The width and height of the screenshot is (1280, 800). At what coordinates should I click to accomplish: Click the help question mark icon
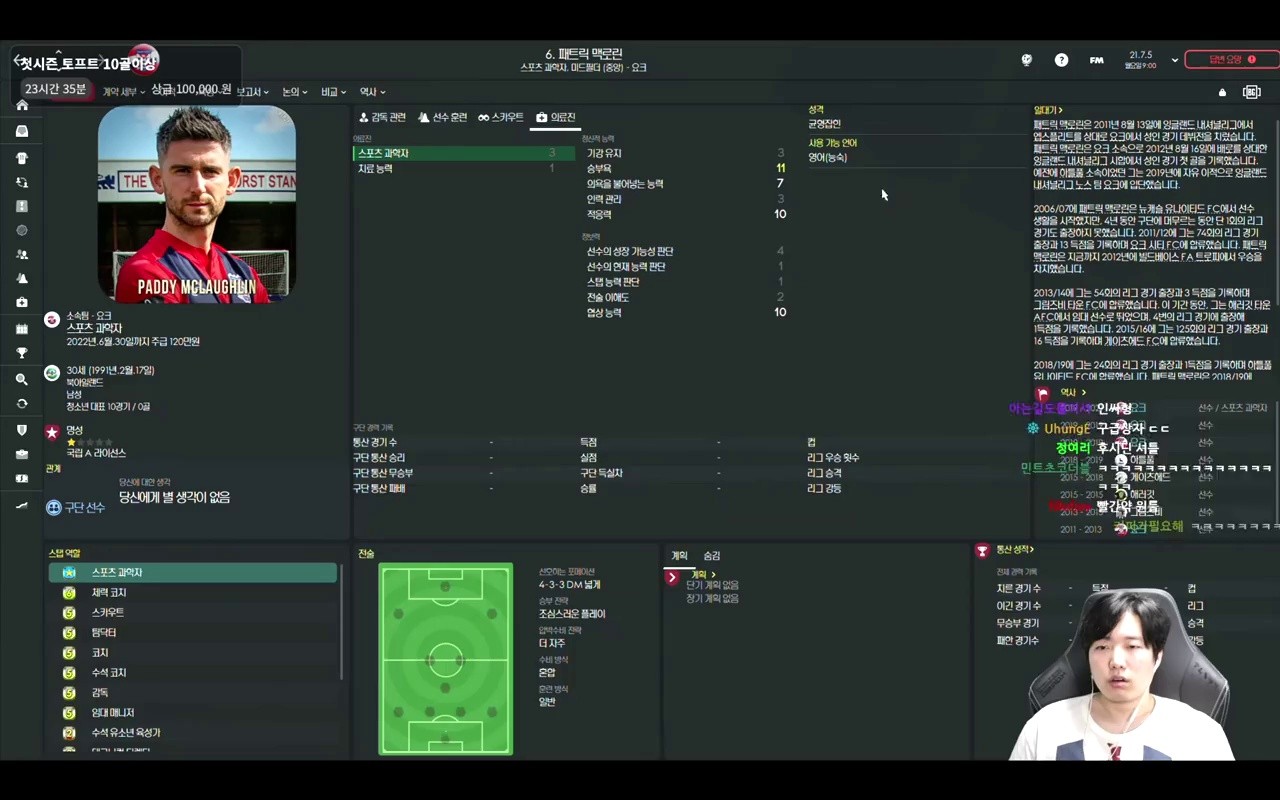coord(1061,60)
